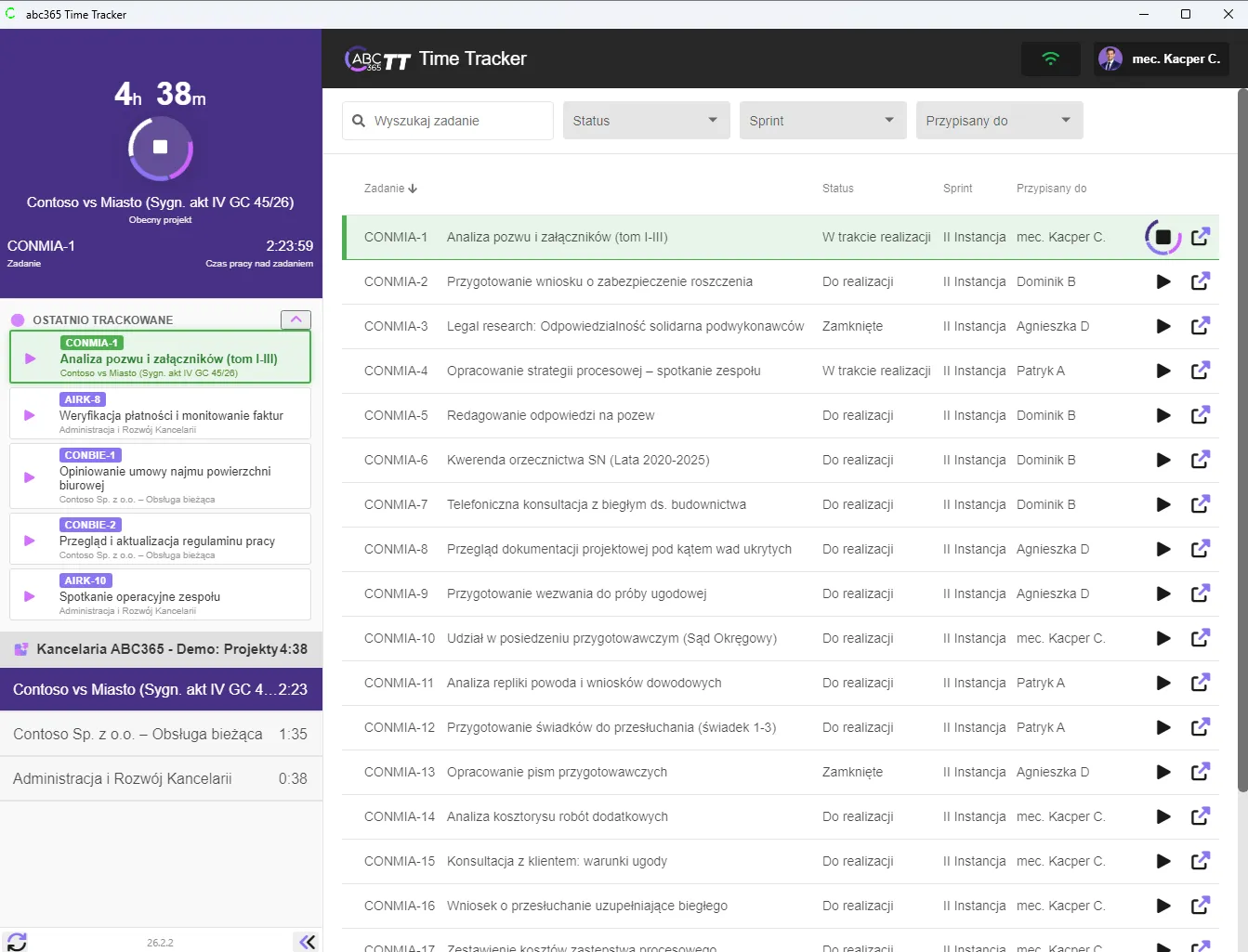Select Kancelaria ABC365 - Demo: Projekty header
This screenshot has height=952, width=1248.
coord(161,649)
